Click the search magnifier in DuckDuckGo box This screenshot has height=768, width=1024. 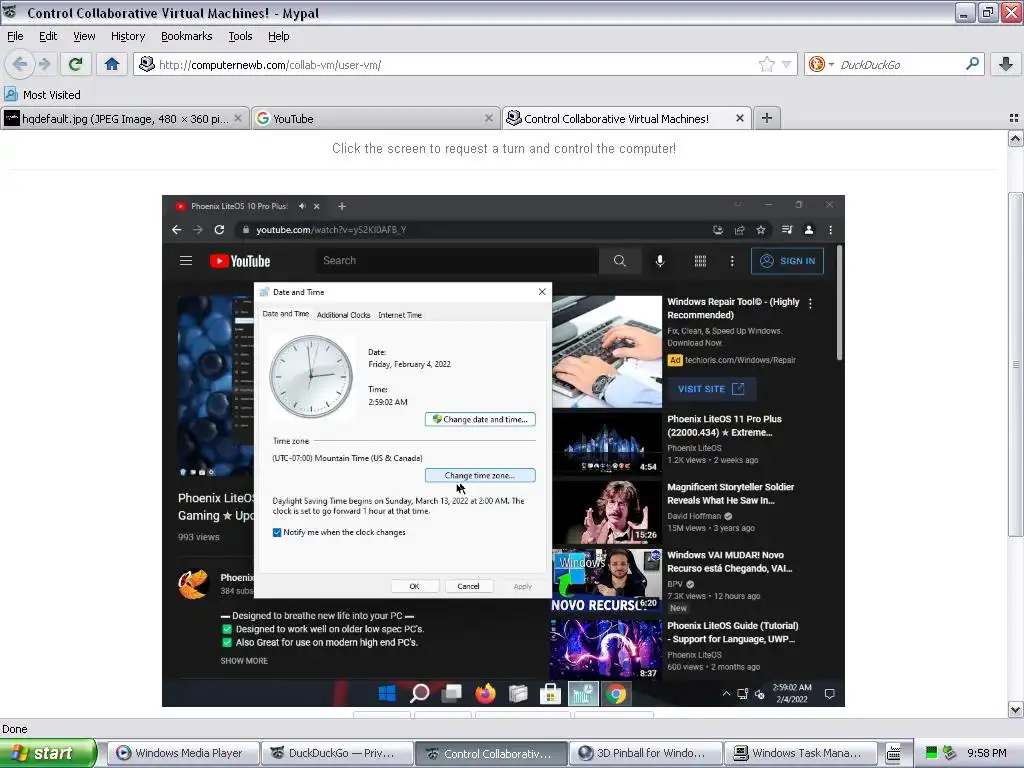(x=972, y=64)
